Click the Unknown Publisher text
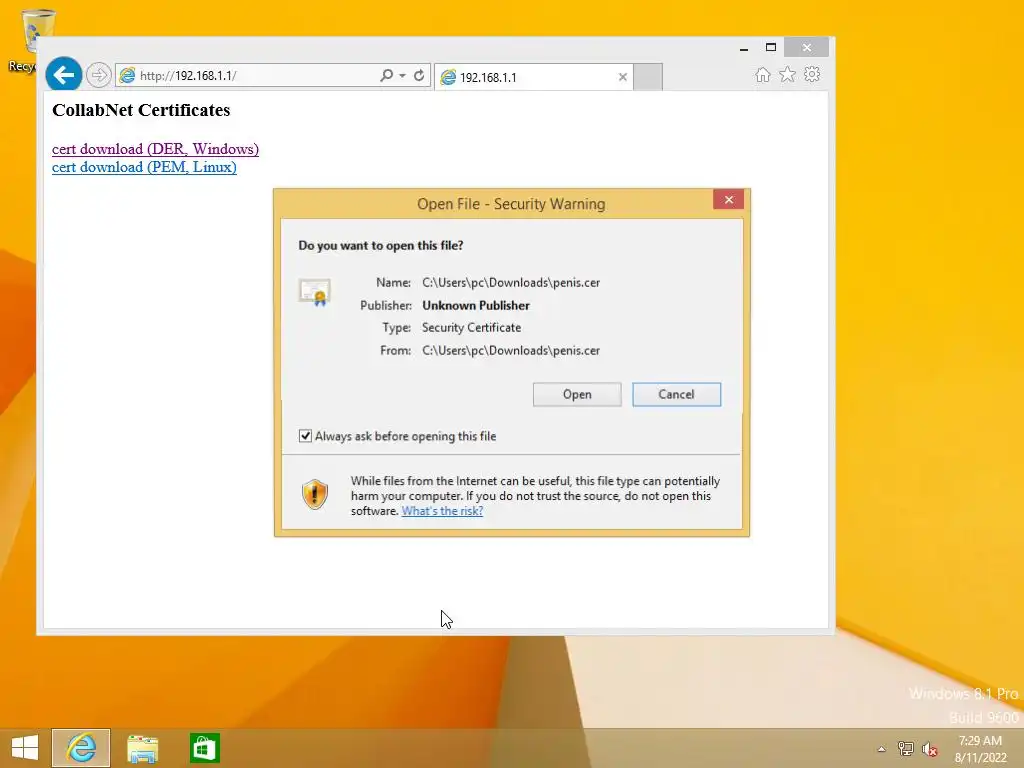1024x768 pixels. [476, 306]
